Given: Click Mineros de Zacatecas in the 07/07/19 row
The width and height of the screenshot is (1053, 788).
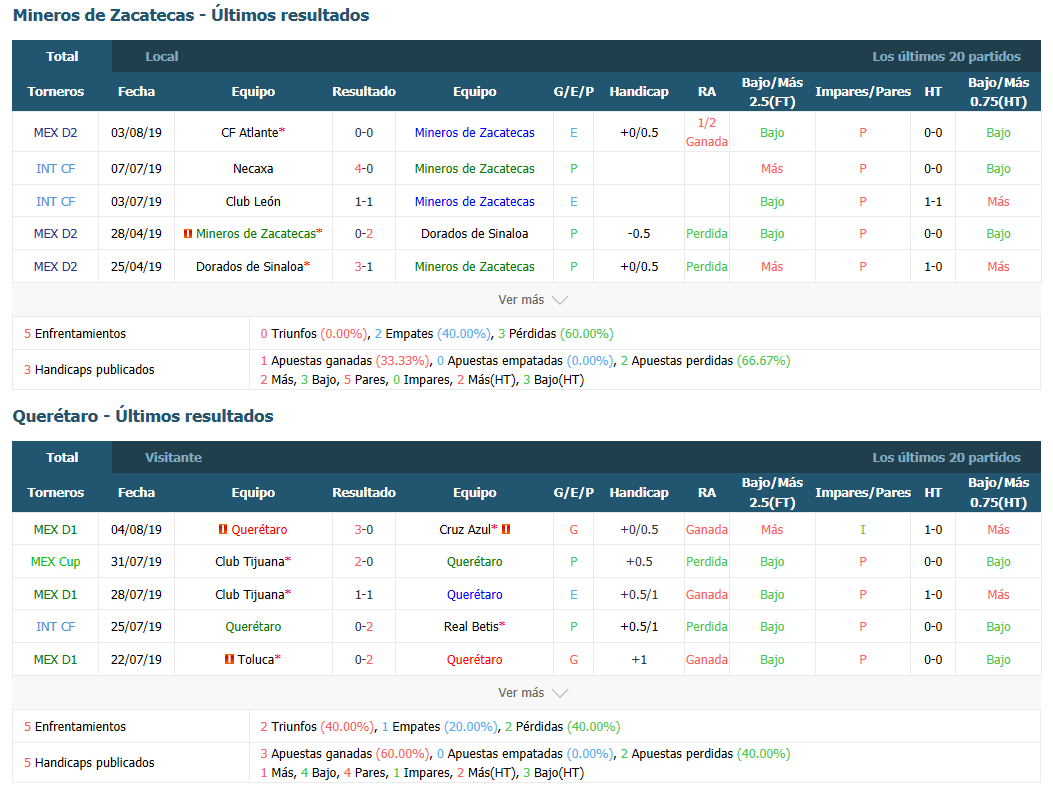Looking at the screenshot, I should coord(475,169).
